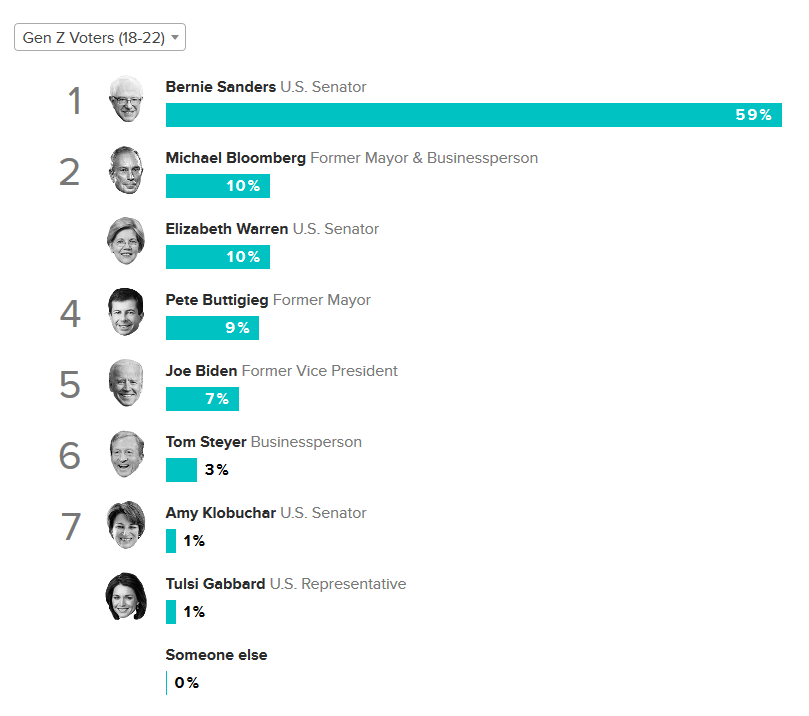Click the Elizabeth Warren name label
809x716 pixels.
point(226,229)
